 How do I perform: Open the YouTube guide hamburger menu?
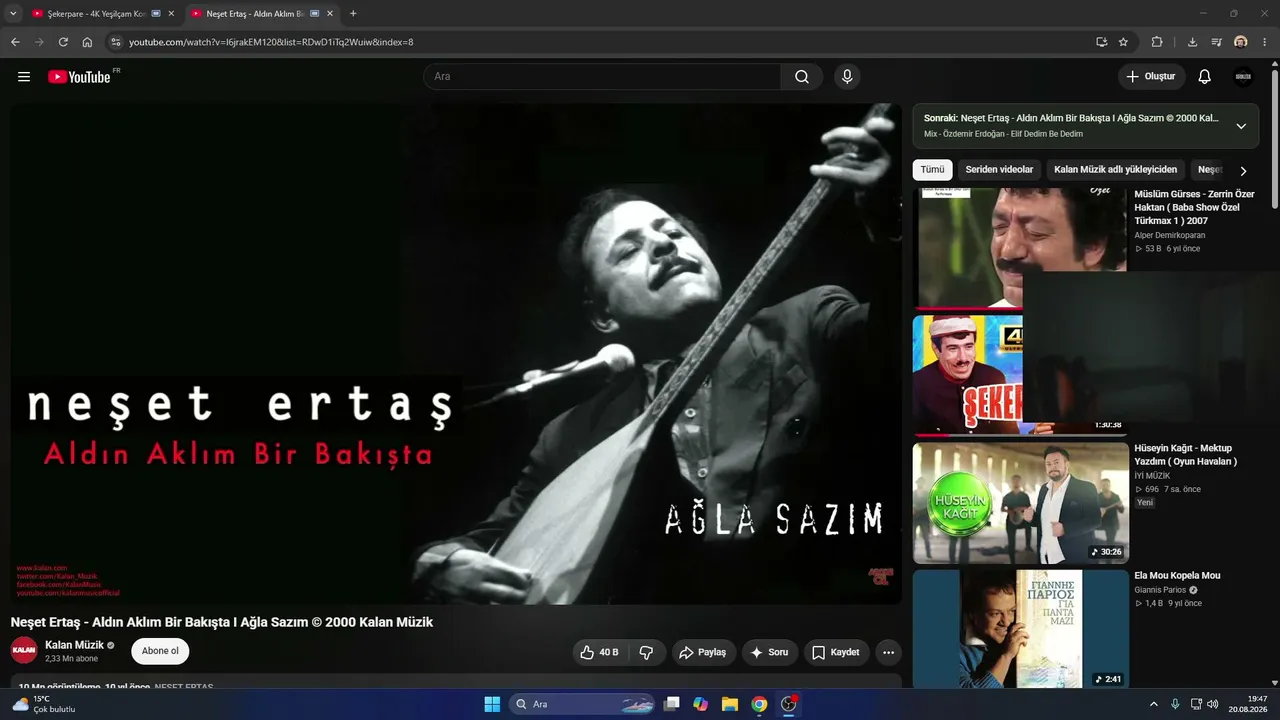[24, 77]
